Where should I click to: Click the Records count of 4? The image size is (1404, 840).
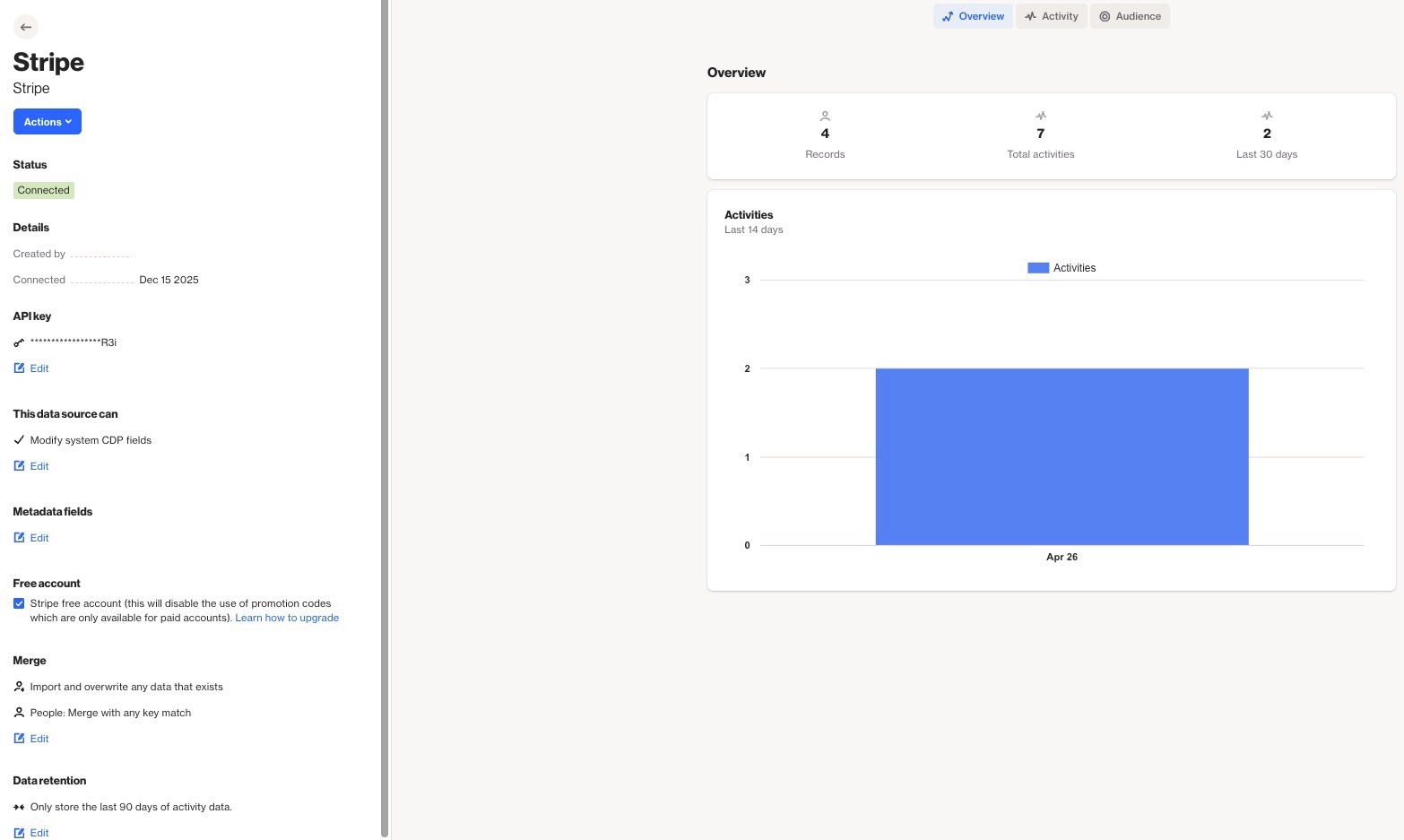point(825,134)
